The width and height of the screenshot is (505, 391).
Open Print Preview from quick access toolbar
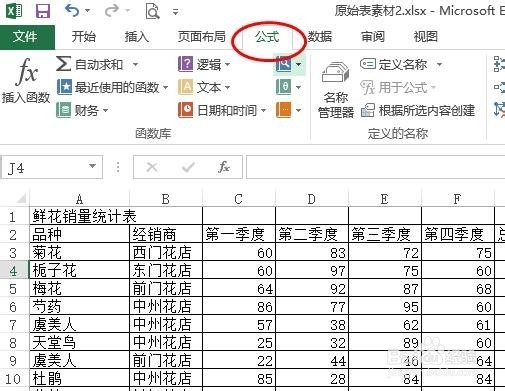tap(152, 11)
